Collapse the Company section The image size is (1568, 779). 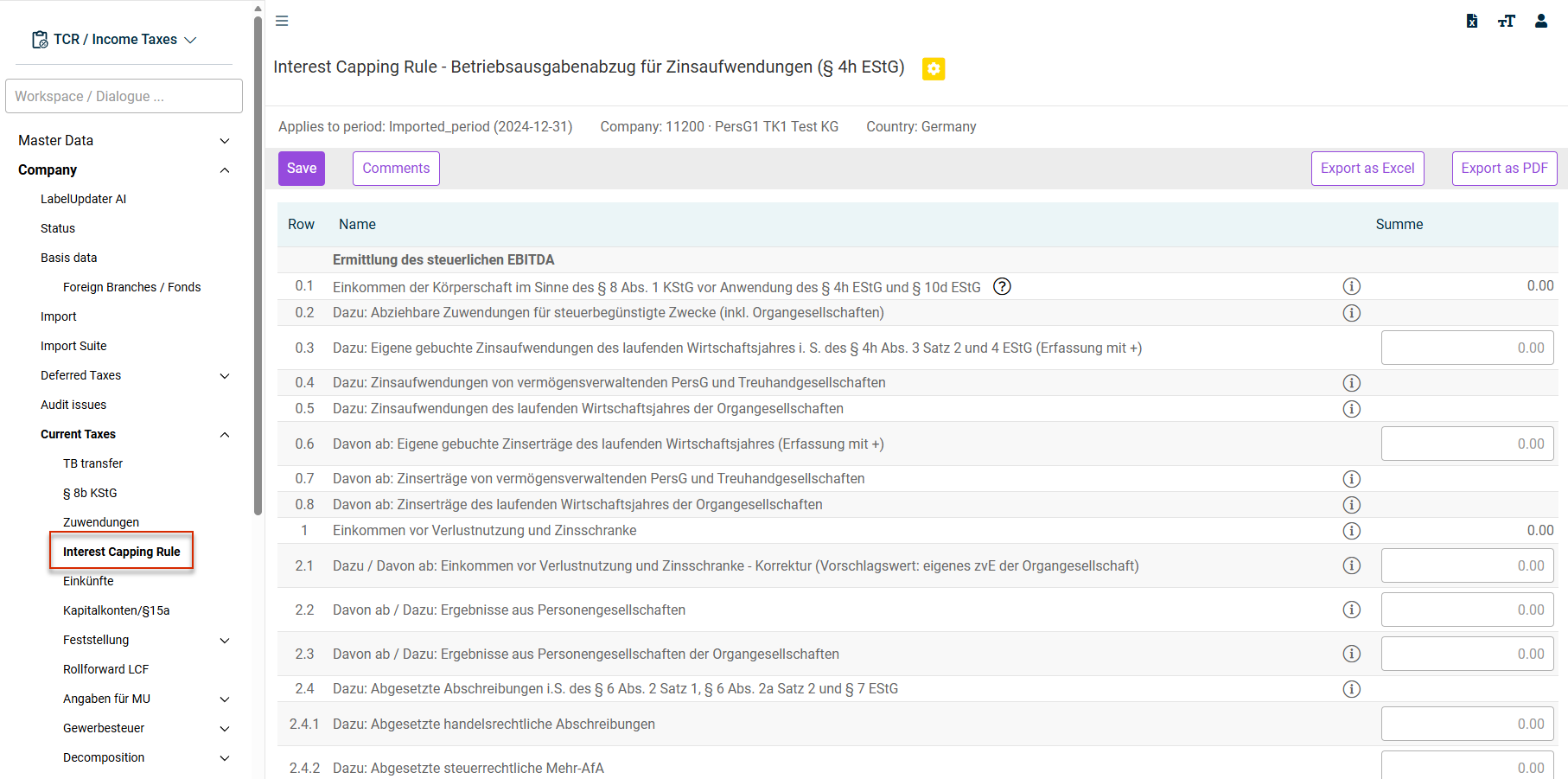(x=225, y=170)
